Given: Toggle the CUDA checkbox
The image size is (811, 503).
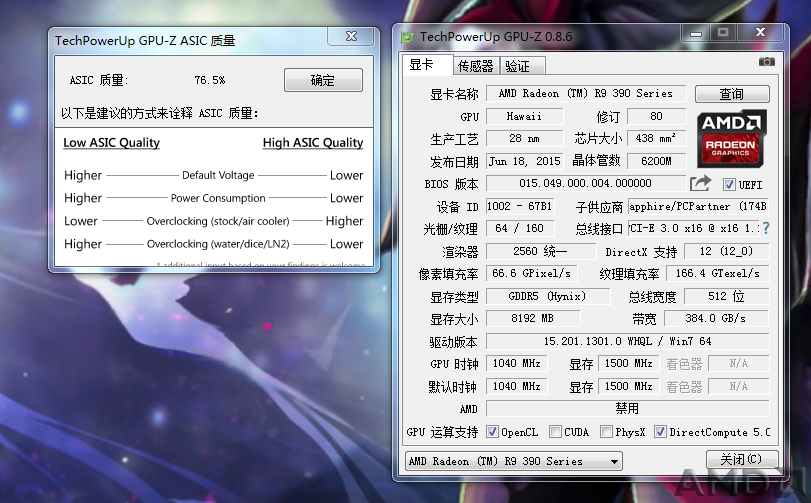Looking at the screenshot, I should click(x=555, y=432).
